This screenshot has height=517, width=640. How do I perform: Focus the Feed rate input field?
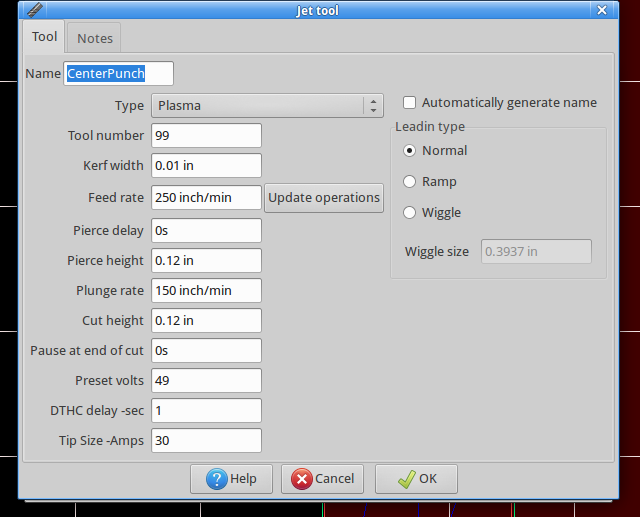tap(206, 198)
